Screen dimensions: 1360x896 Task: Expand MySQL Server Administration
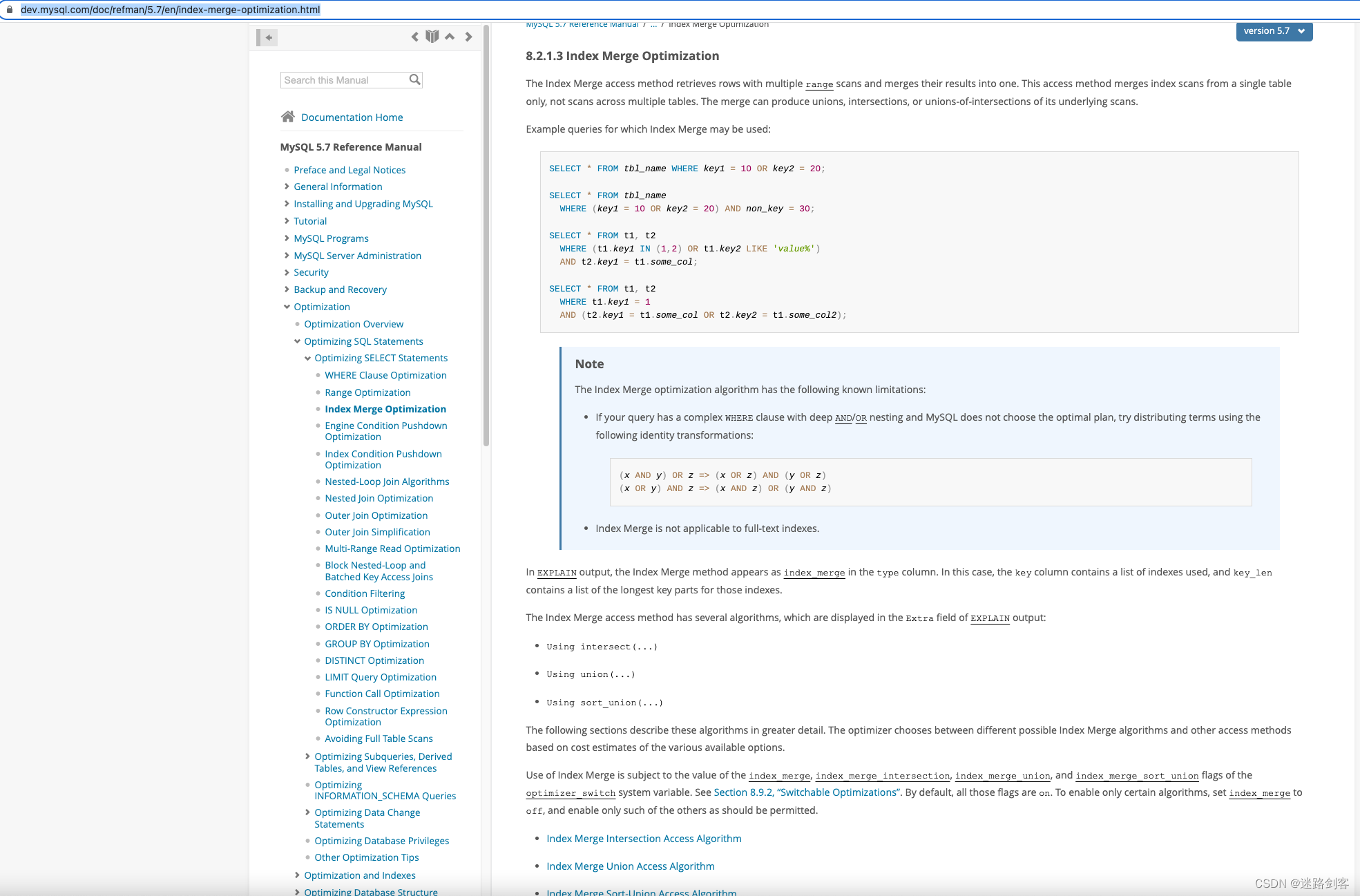click(287, 256)
